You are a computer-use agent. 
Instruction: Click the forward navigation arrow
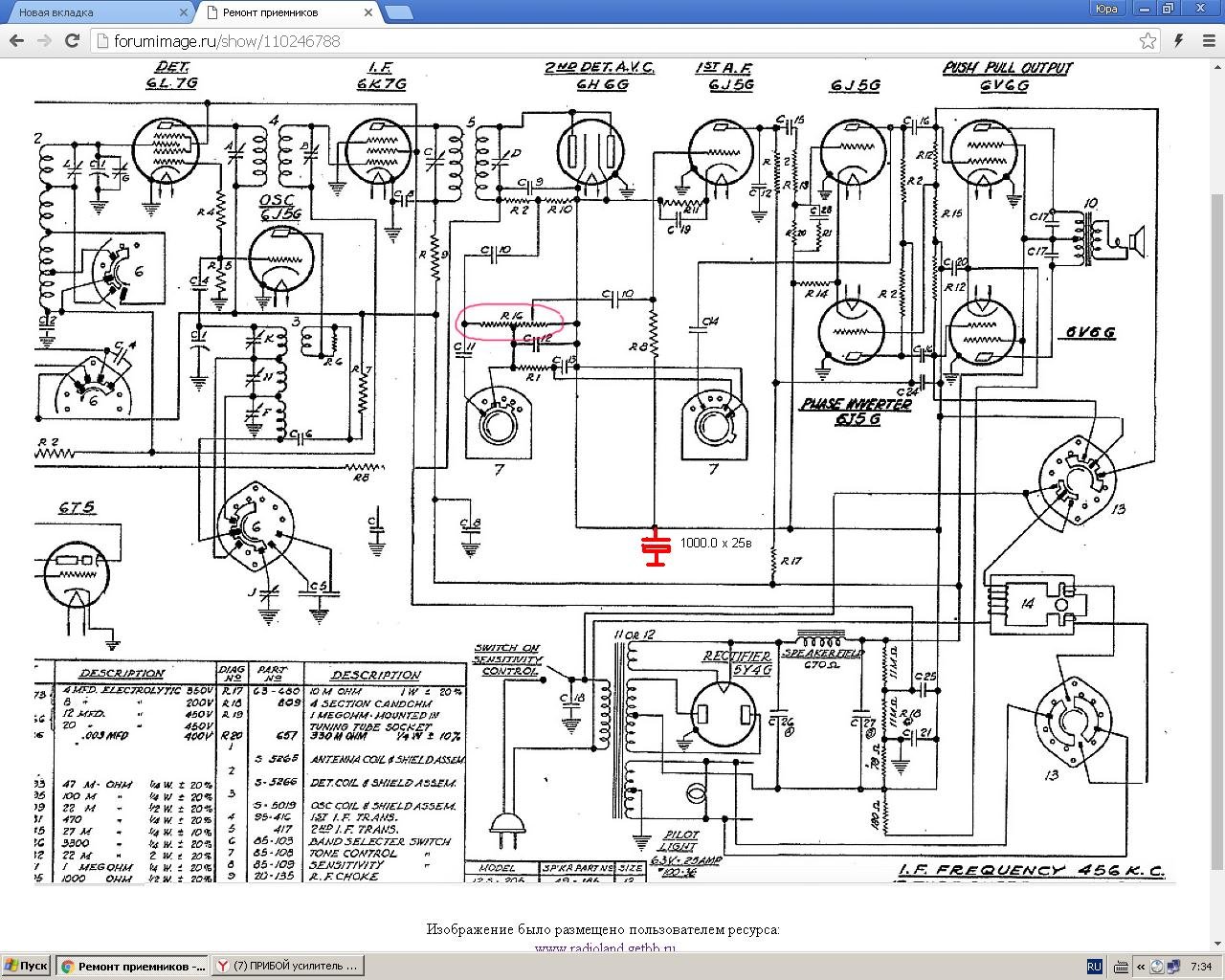44,41
